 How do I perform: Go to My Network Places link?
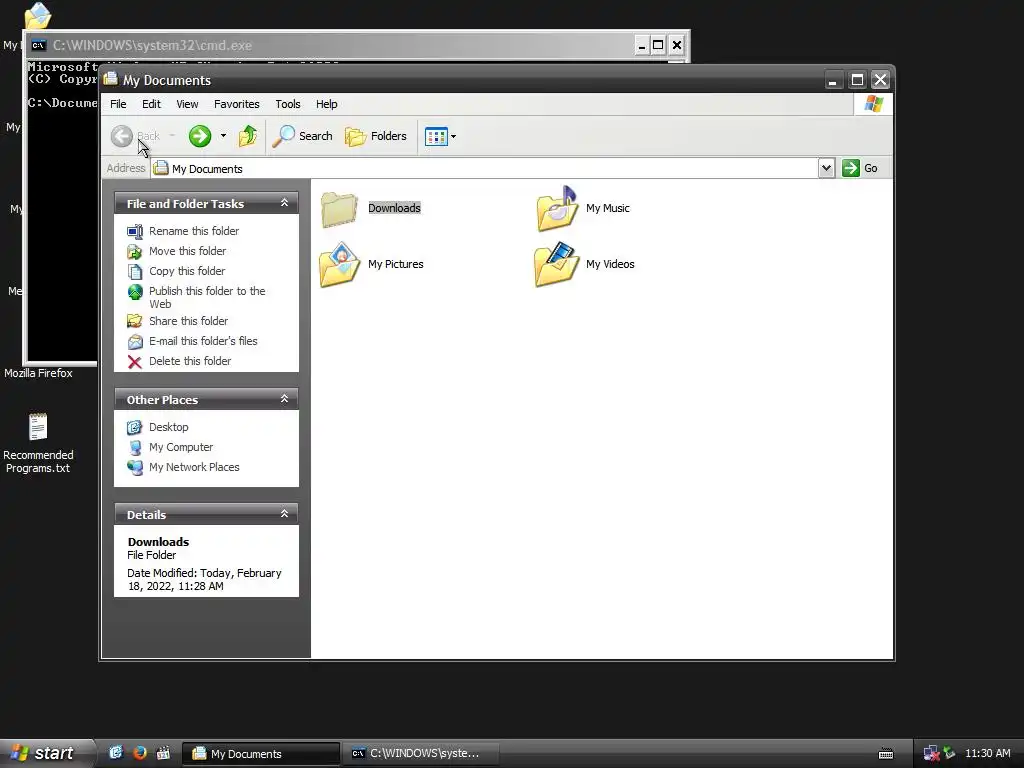[194, 467]
